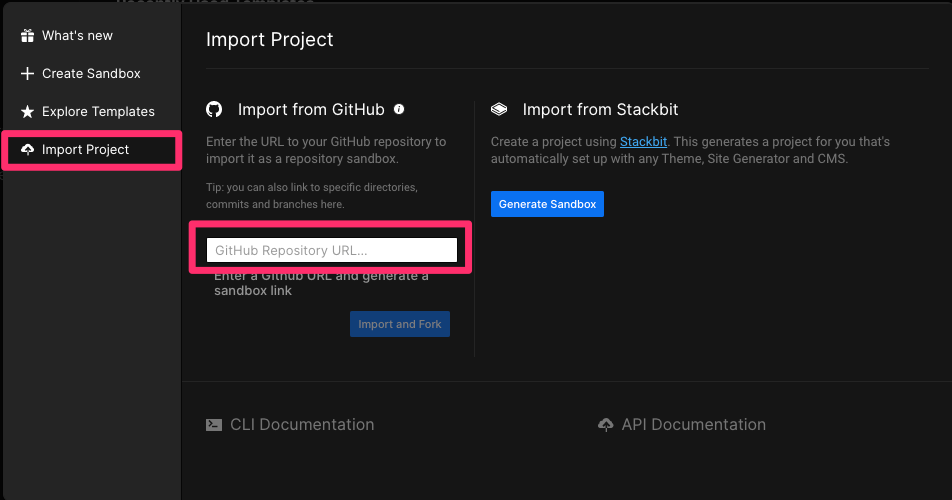Click the info icon next to Import from GitHub

tap(399, 109)
